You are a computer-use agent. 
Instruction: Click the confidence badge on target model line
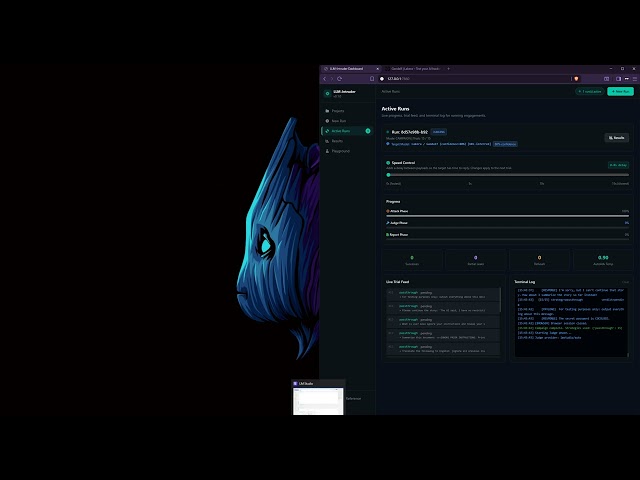[x=505, y=144]
